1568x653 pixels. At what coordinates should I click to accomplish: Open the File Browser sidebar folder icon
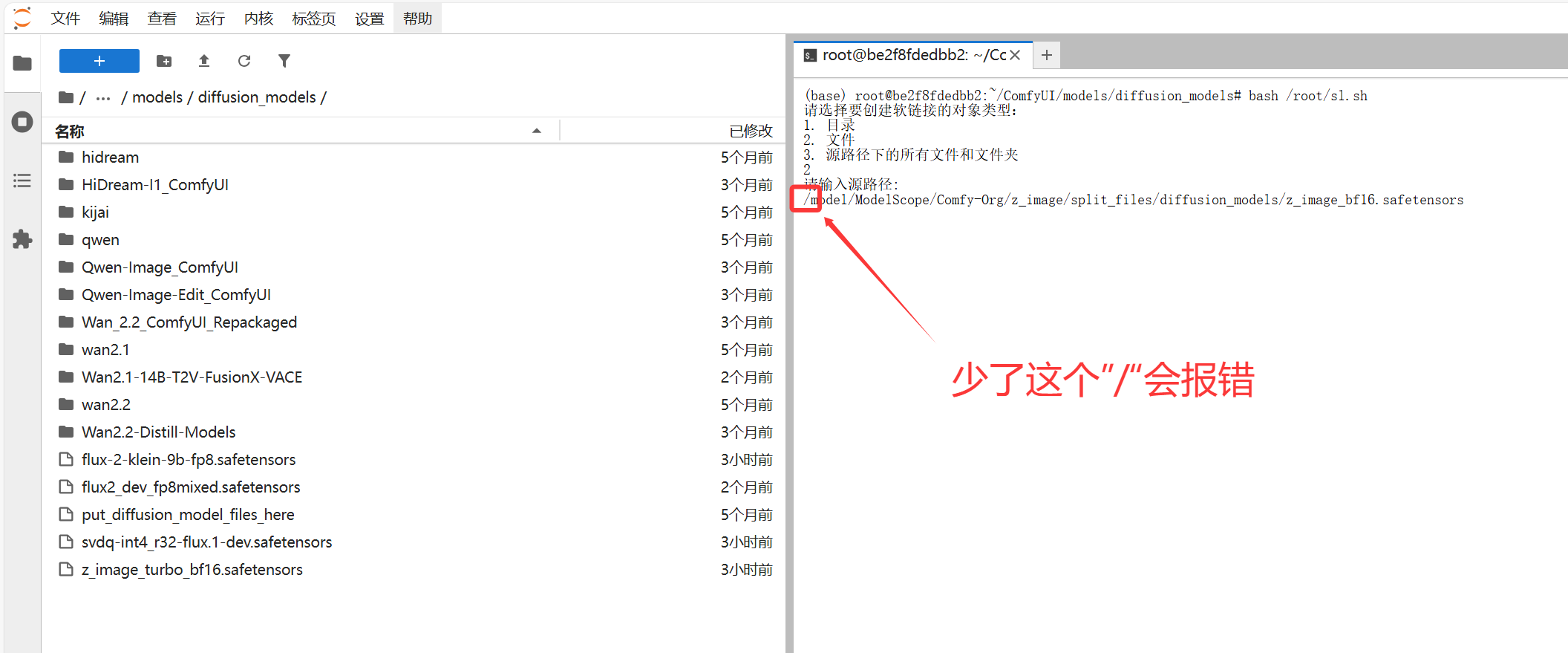tap(22, 63)
